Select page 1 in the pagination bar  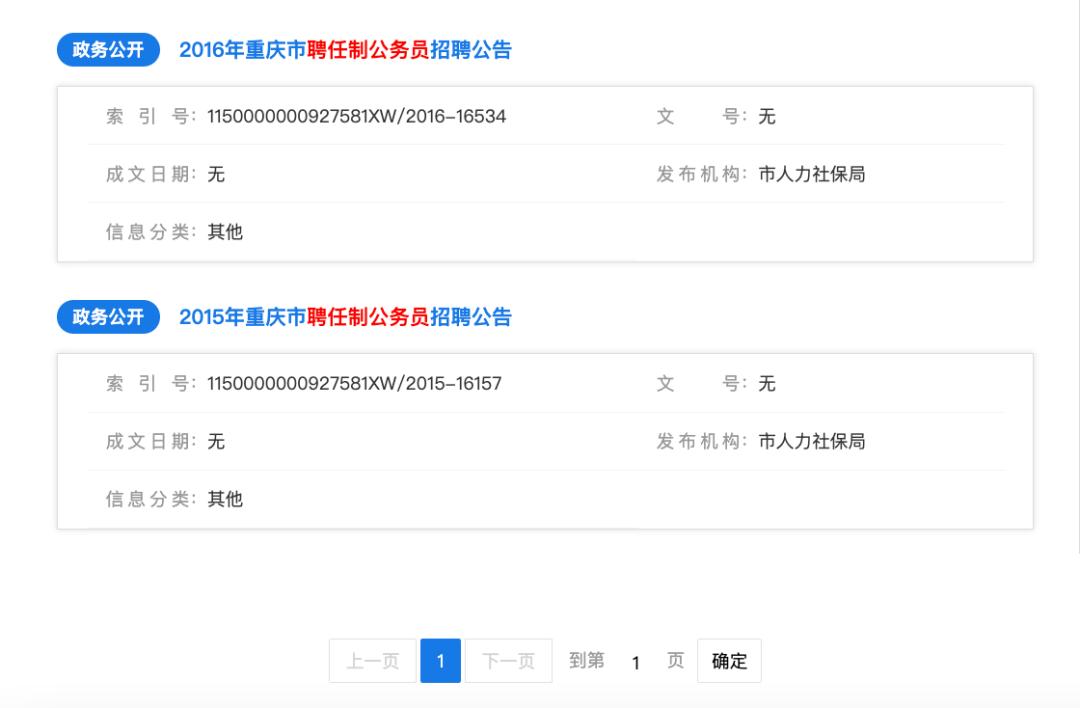pyautogui.click(x=440, y=660)
